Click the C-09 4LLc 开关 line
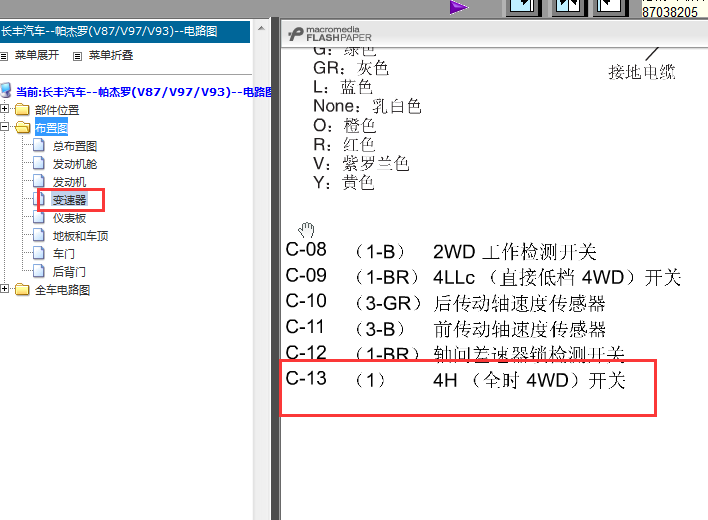The height and width of the screenshot is (520, 708). [x=483, y=277]
